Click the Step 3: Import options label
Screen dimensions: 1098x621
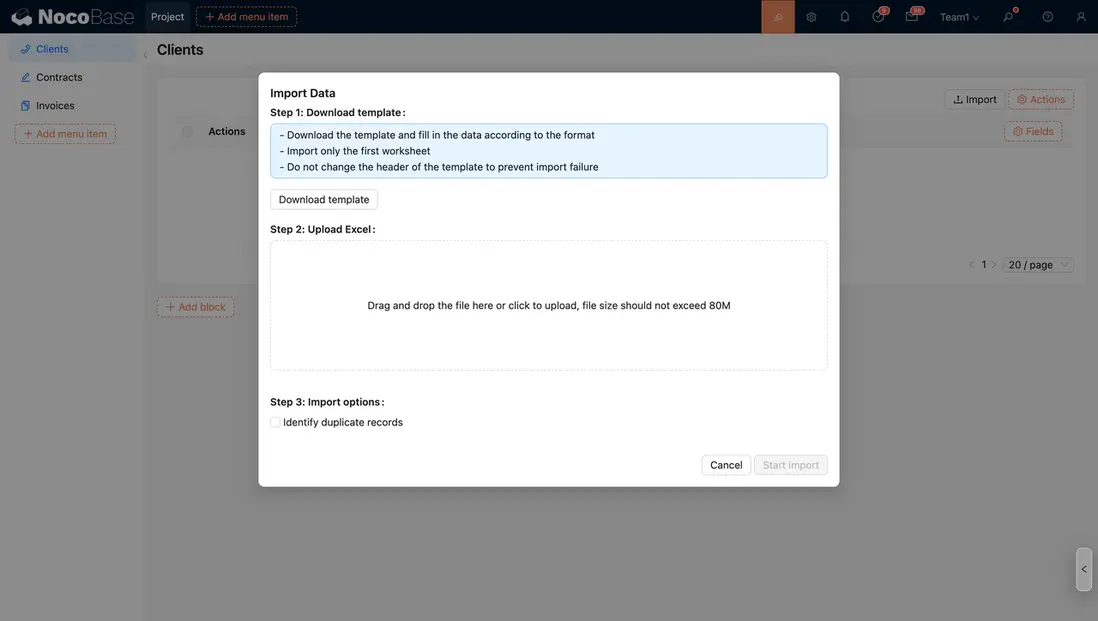(x=327, y=402)
